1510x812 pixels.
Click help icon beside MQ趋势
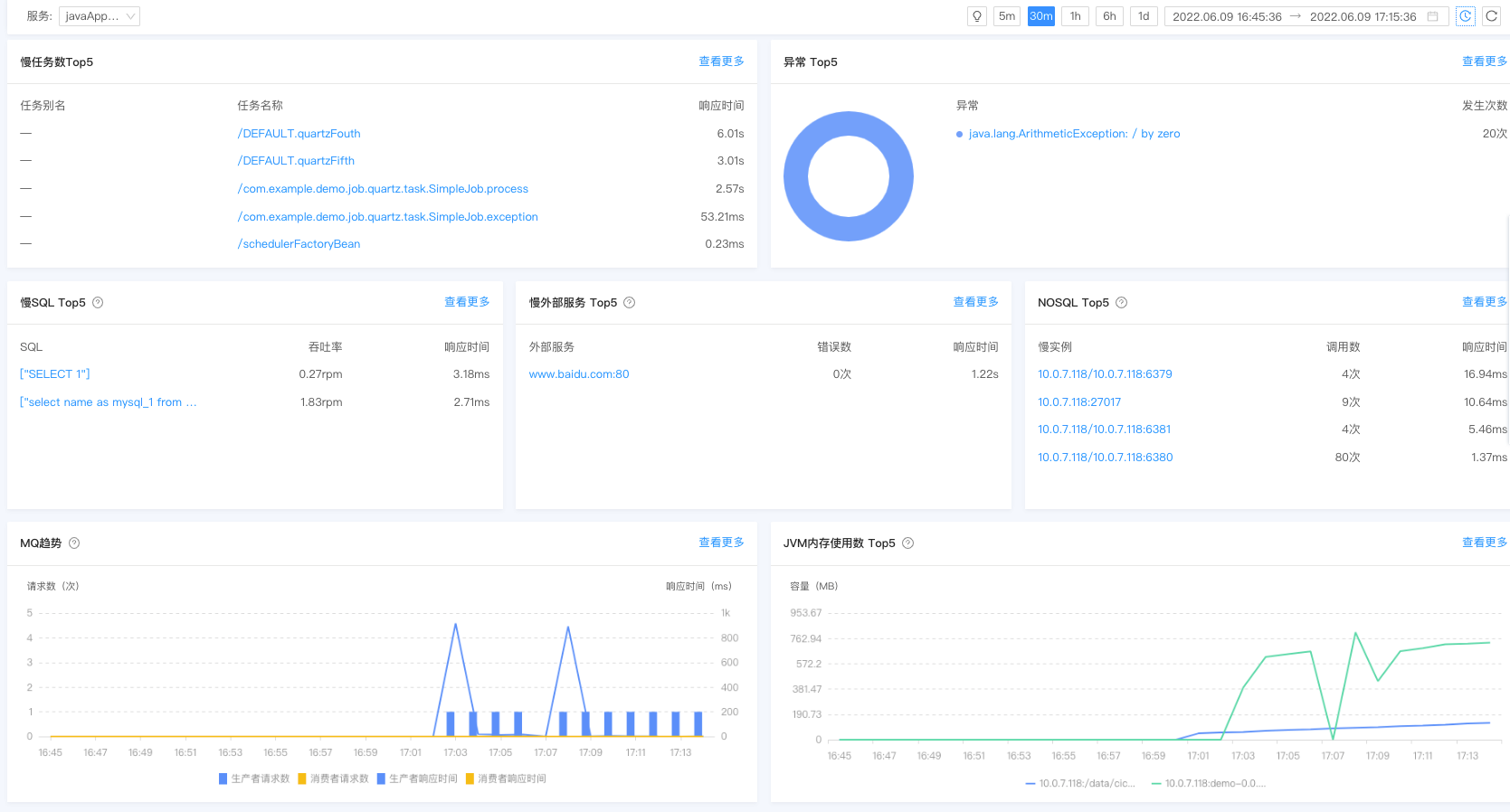pos(74,543)
